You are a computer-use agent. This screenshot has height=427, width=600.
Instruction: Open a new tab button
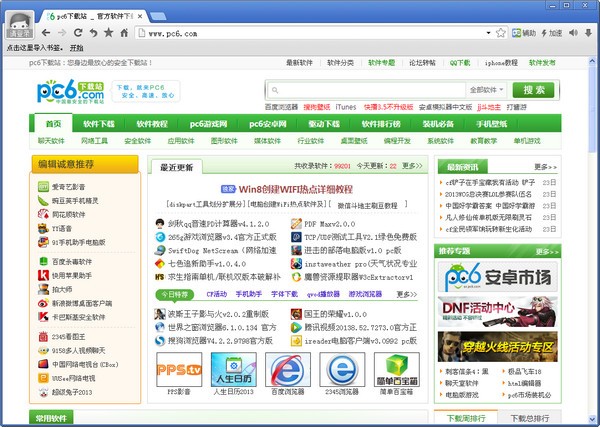pos(158,16)
